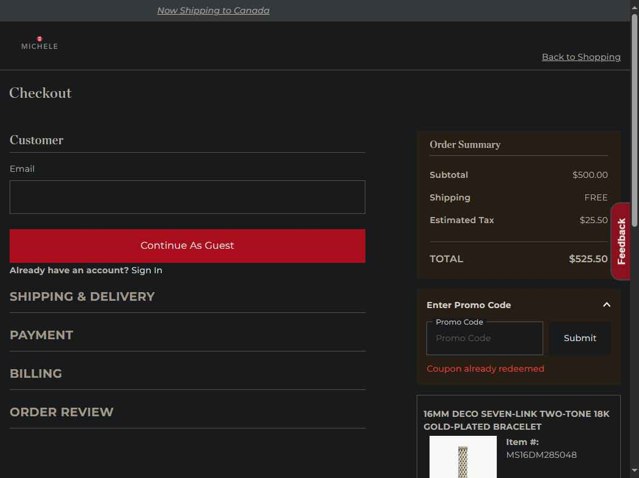This screenshot has width=639, height=478.
Task: Click the Subtotal $500.00 value
Action: (590, 175)
